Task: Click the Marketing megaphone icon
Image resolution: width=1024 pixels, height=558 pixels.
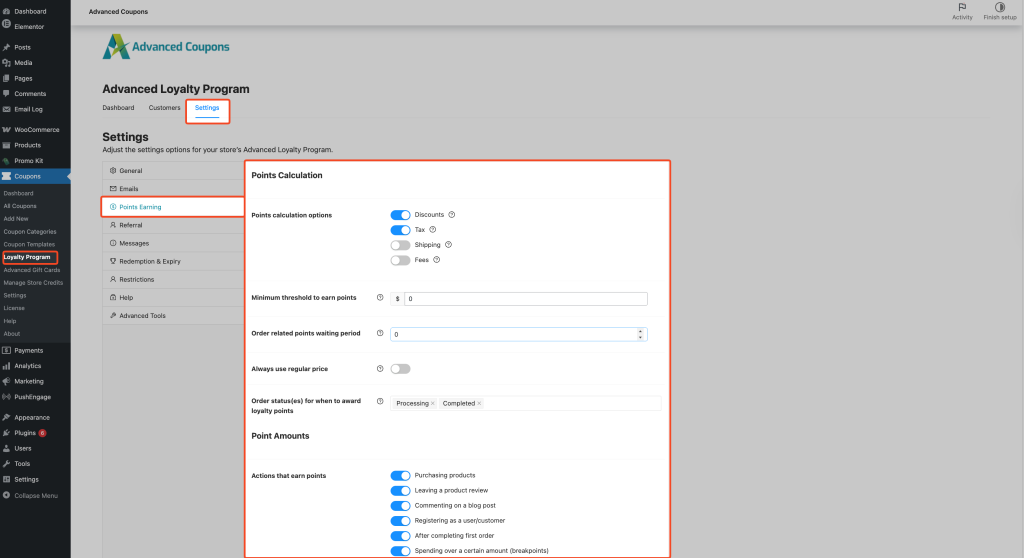Action: pos(7,381)
